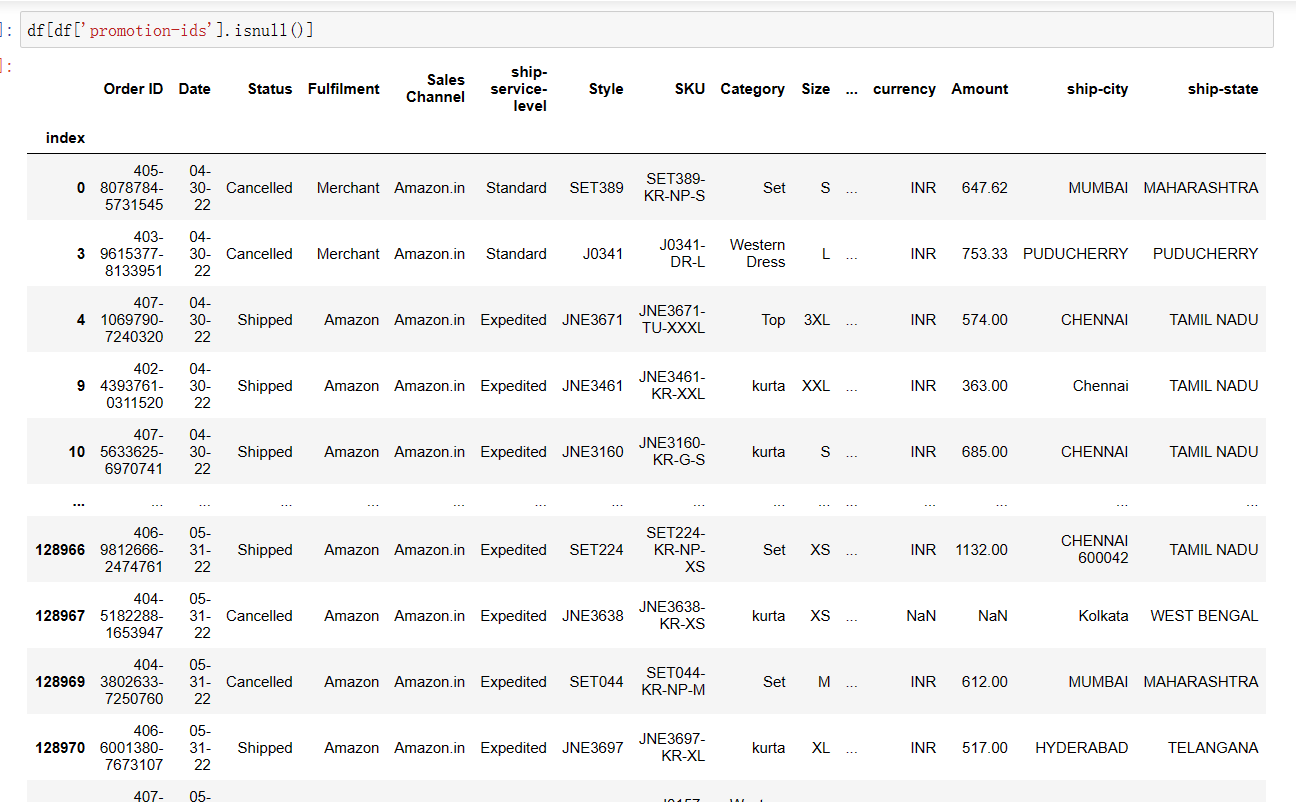Click the SKU column header

[689, 89]
